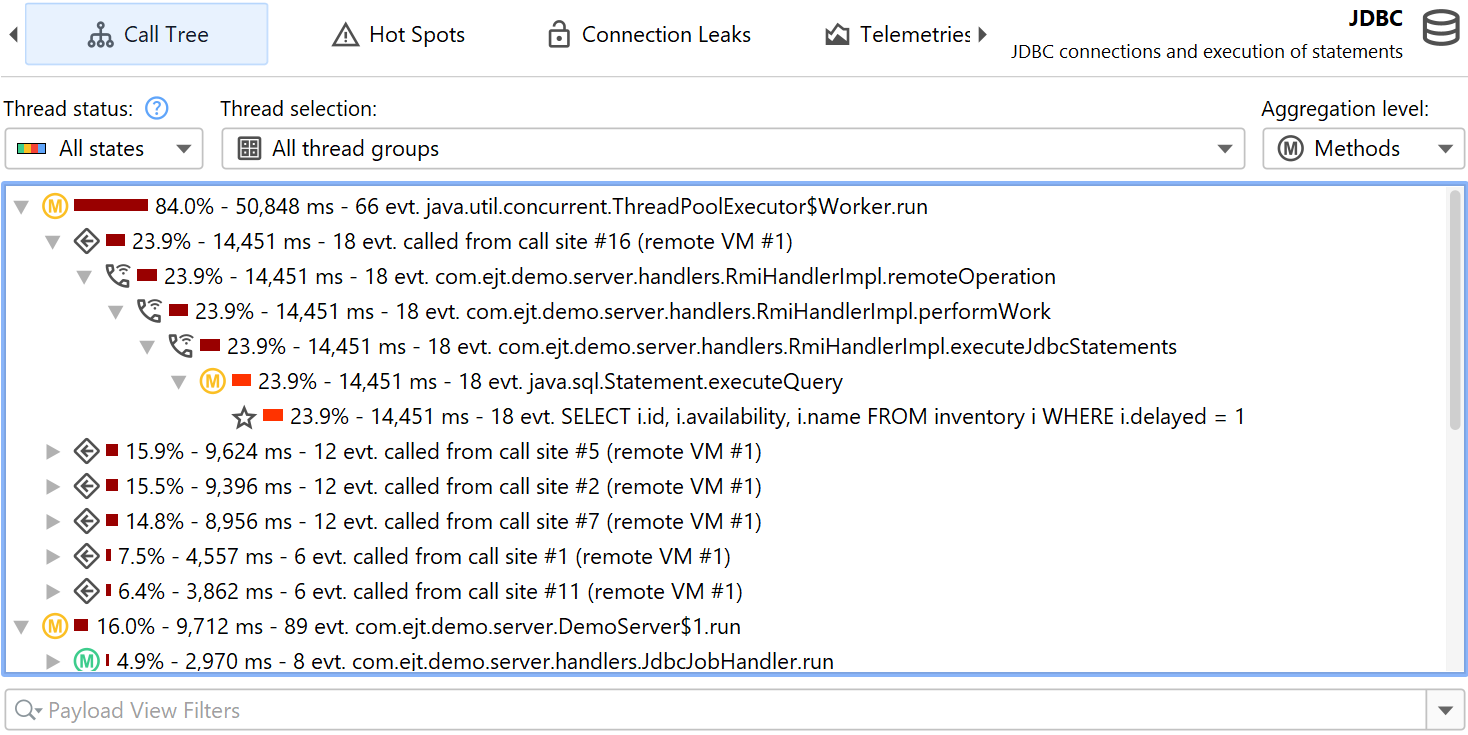Screen dimensions: 1468x735
Task: Expand call site #5 node
Action: (54, 452)
